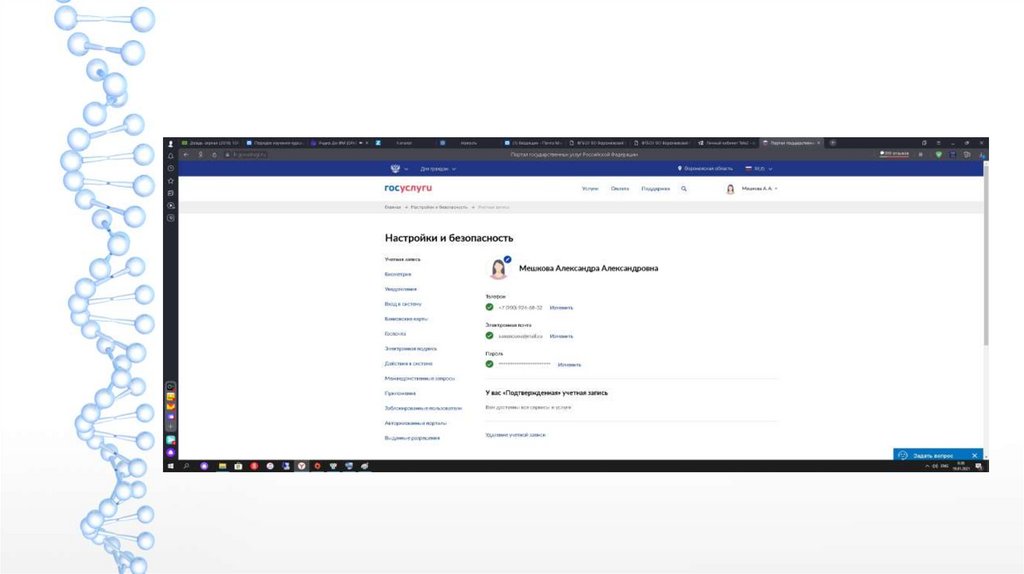The image size is (1024, 574).
Task: Open the 'Услуги' menu item
Action: [590, 188]
